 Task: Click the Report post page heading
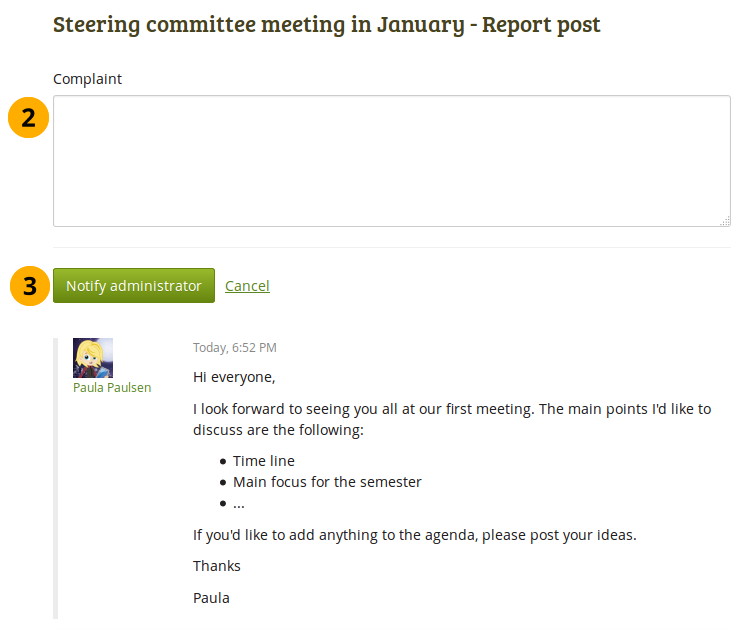coord(326,25)
